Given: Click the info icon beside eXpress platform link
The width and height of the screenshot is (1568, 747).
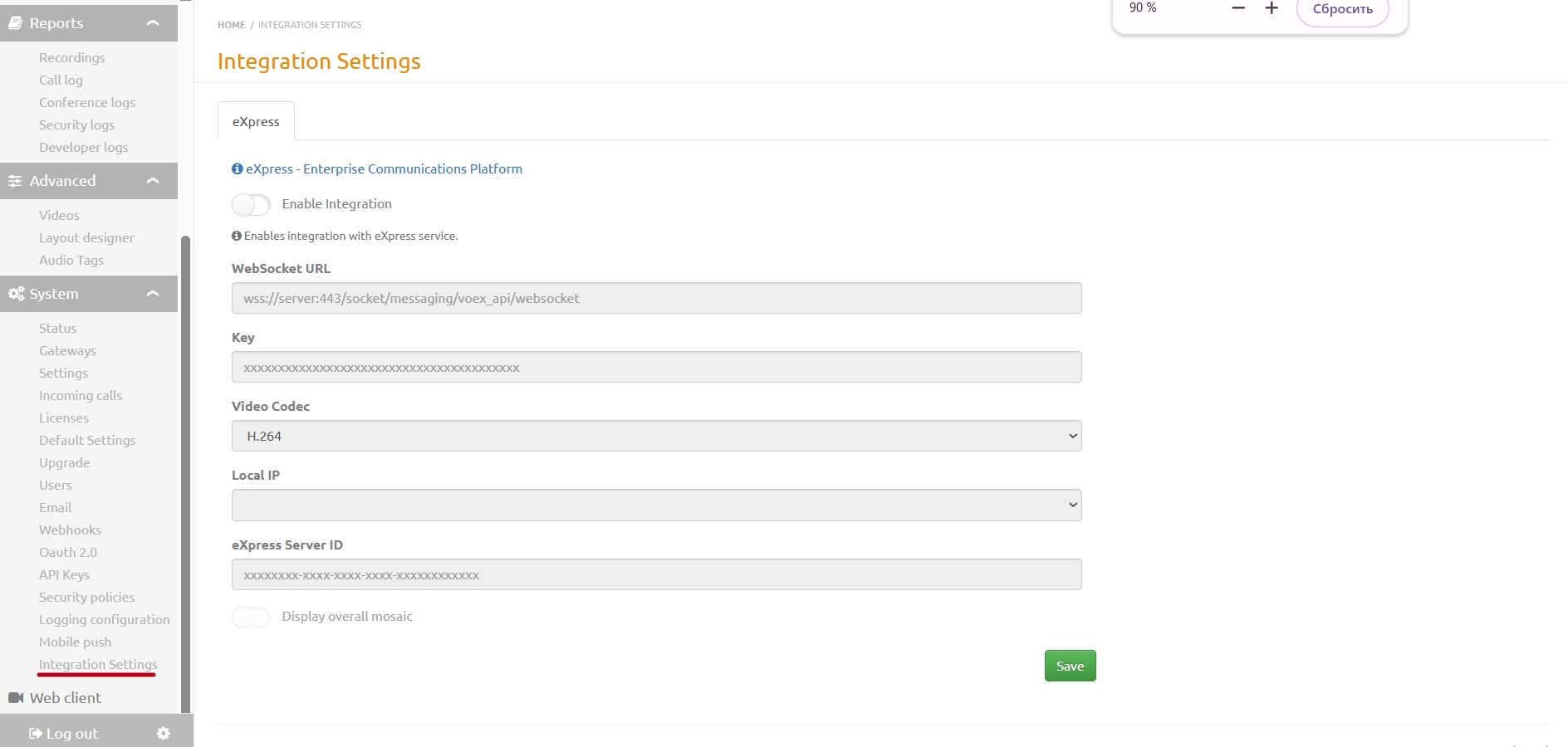Looking at the screenshot, I should (x=238, y=168).
